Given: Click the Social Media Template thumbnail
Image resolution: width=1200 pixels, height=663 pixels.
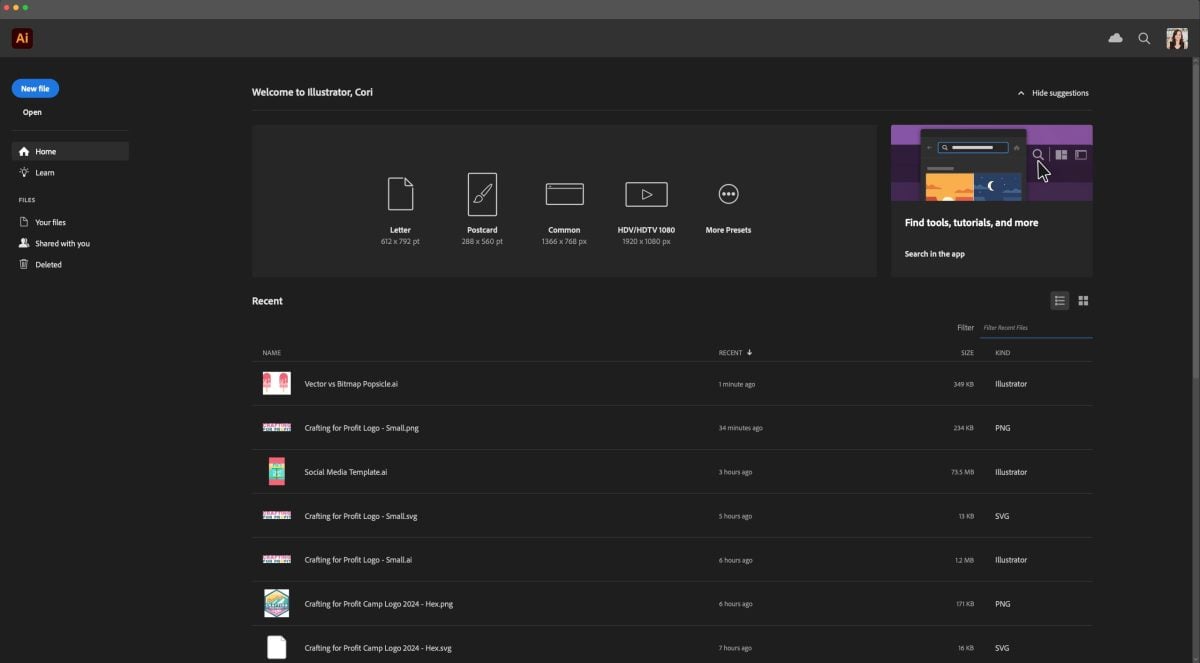Looking at the screenshot, I should 276,472.
